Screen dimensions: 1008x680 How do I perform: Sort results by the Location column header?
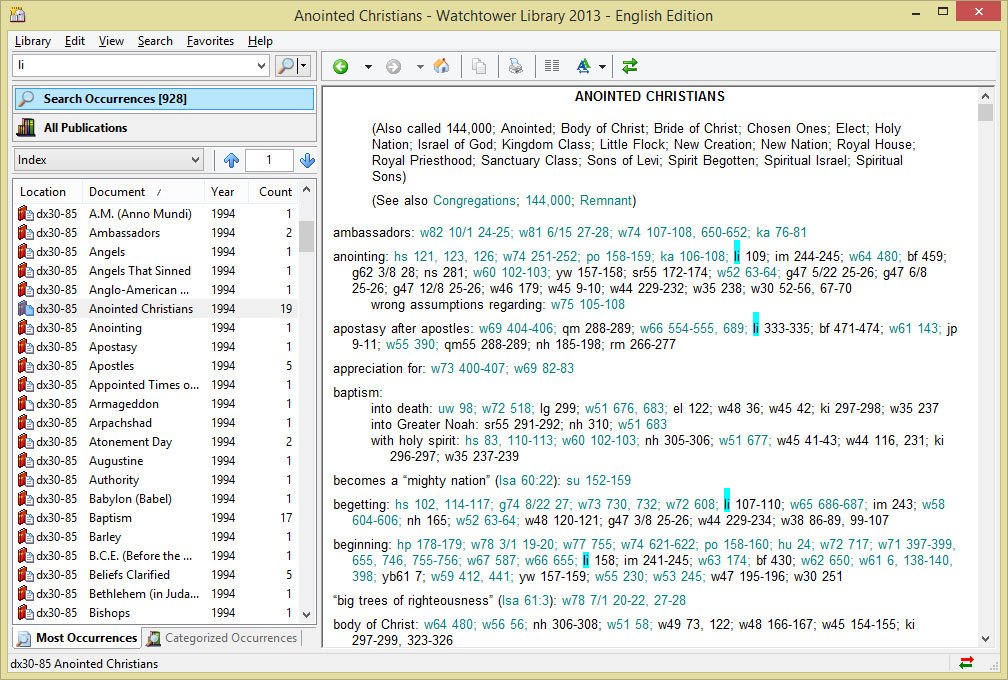point(47,192)
